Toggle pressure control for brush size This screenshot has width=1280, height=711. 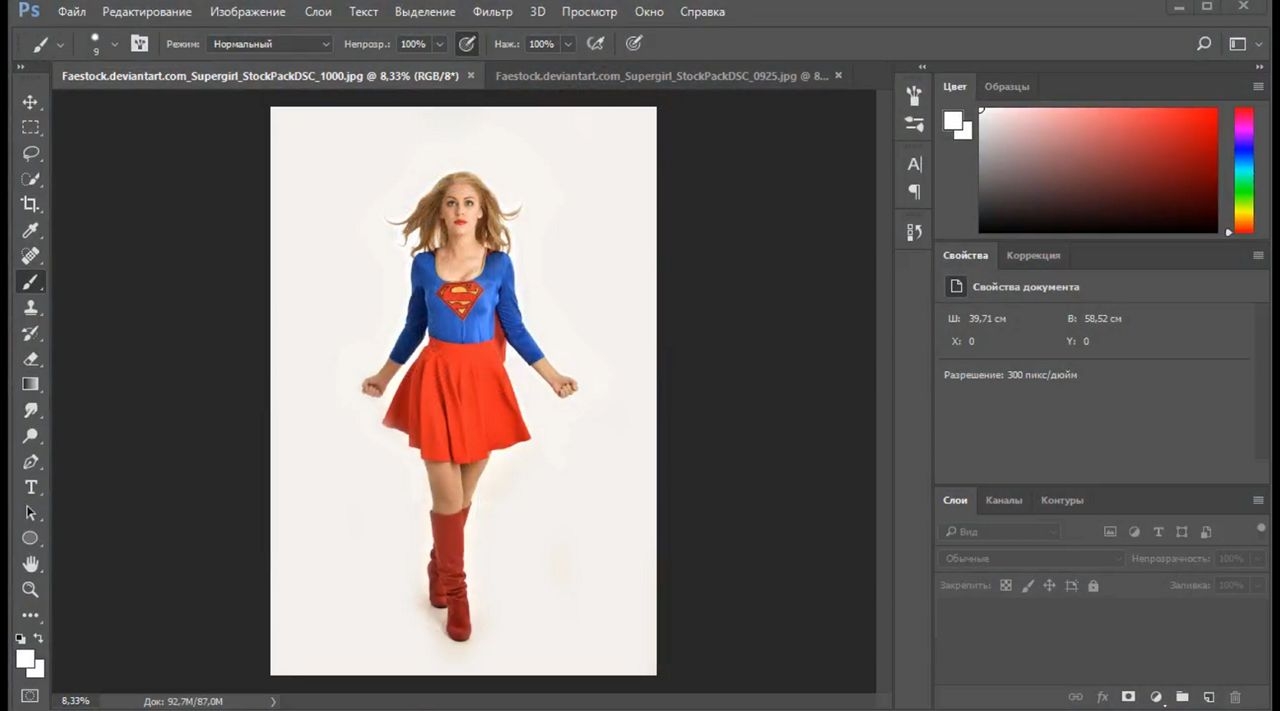(634, 44)
